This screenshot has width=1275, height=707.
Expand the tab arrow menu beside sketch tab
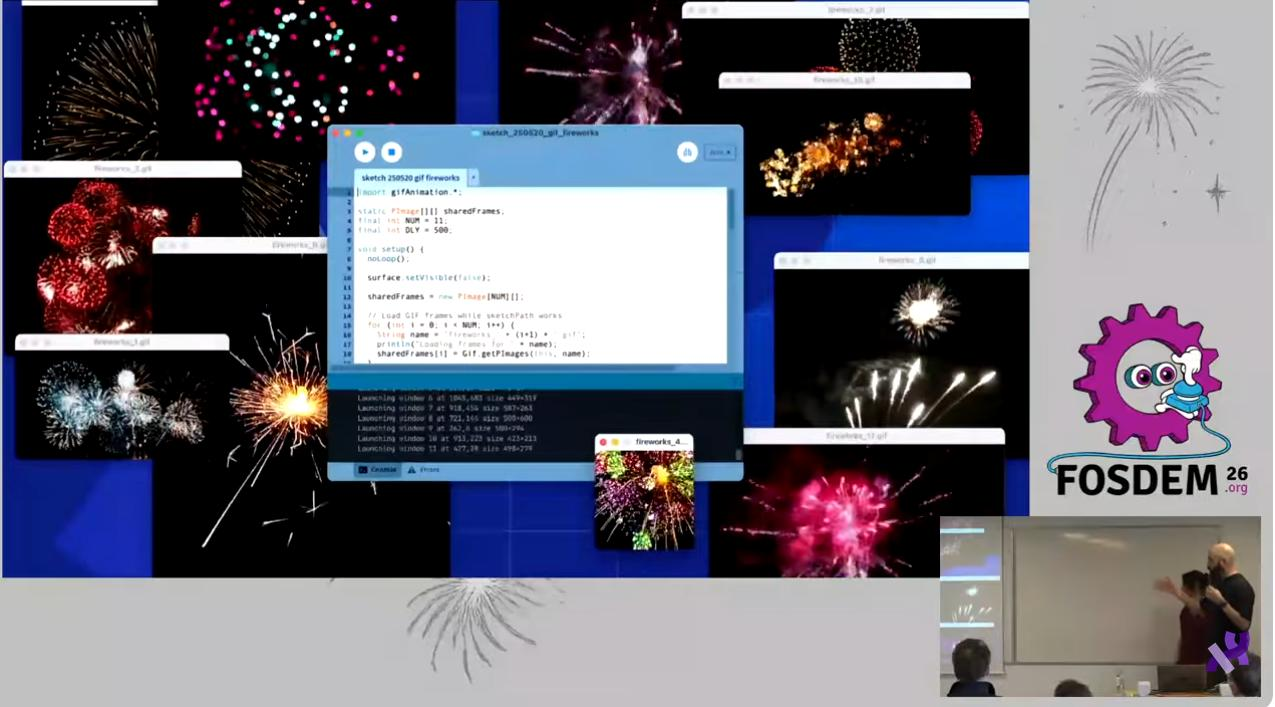(x=473, y=178)
